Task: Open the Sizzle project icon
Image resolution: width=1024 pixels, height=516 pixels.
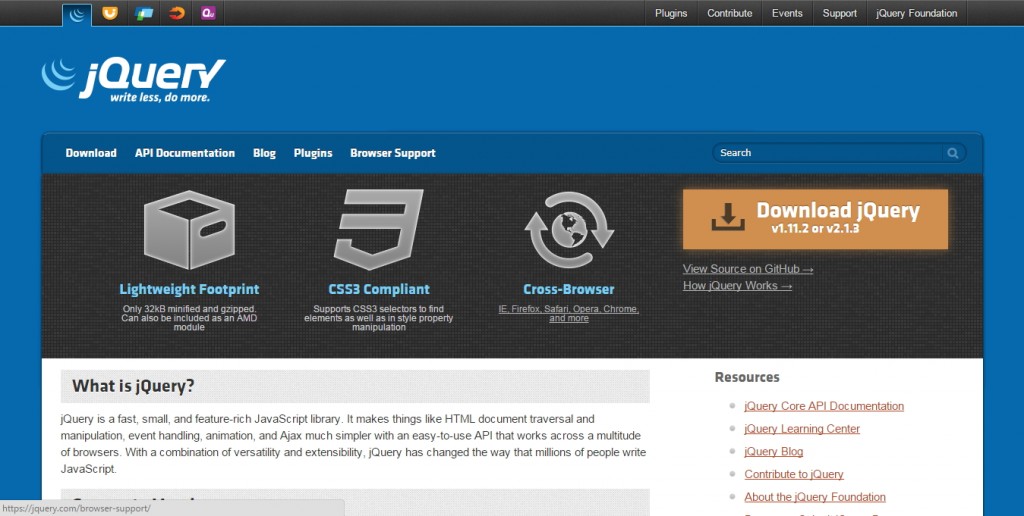Action: (x=176, y=13)
